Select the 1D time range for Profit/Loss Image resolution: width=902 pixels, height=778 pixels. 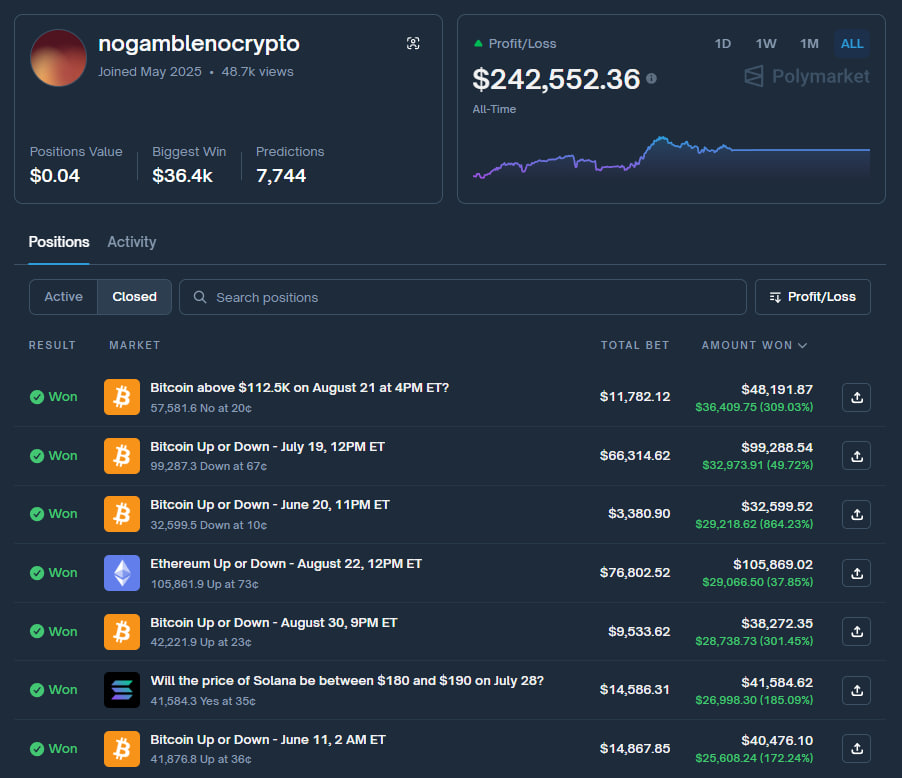pos(722,43)
